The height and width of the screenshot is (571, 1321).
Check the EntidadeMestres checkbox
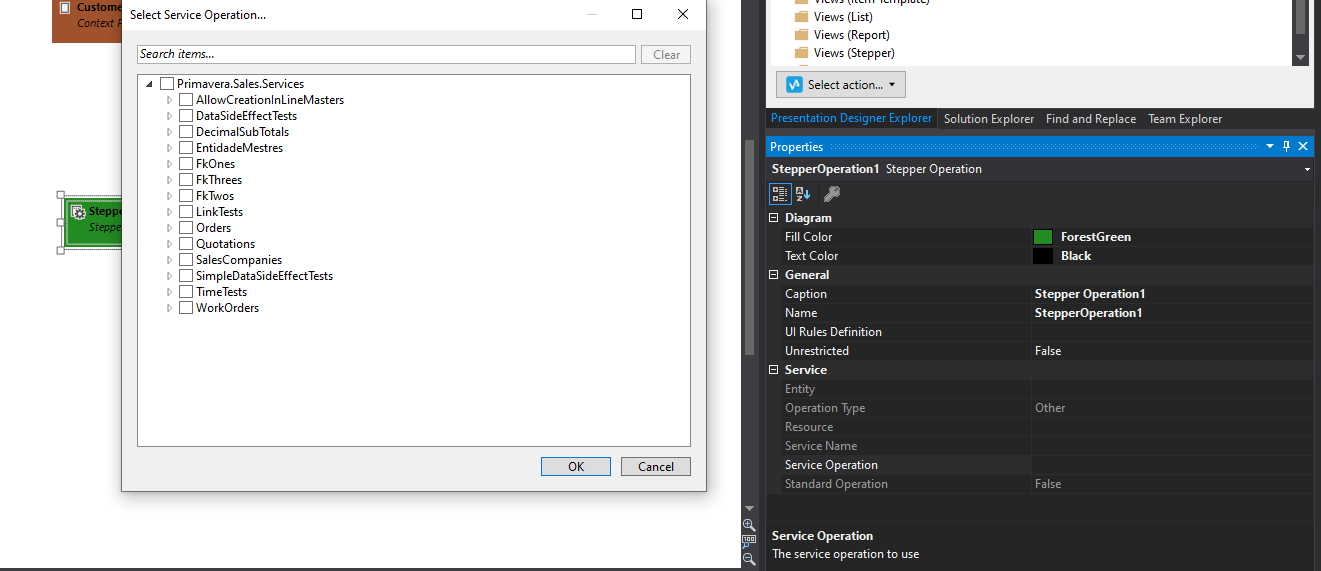pyautogui.click(x=186, y=148)
